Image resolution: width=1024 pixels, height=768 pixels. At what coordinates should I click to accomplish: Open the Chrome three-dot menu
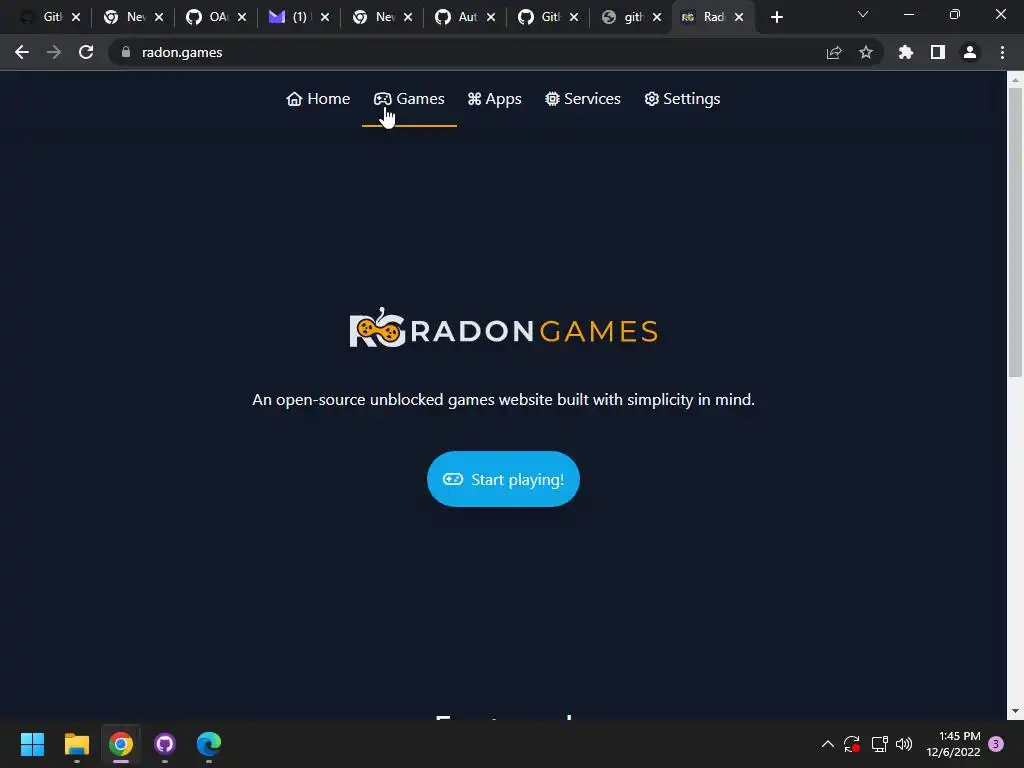pos(1002,52)
